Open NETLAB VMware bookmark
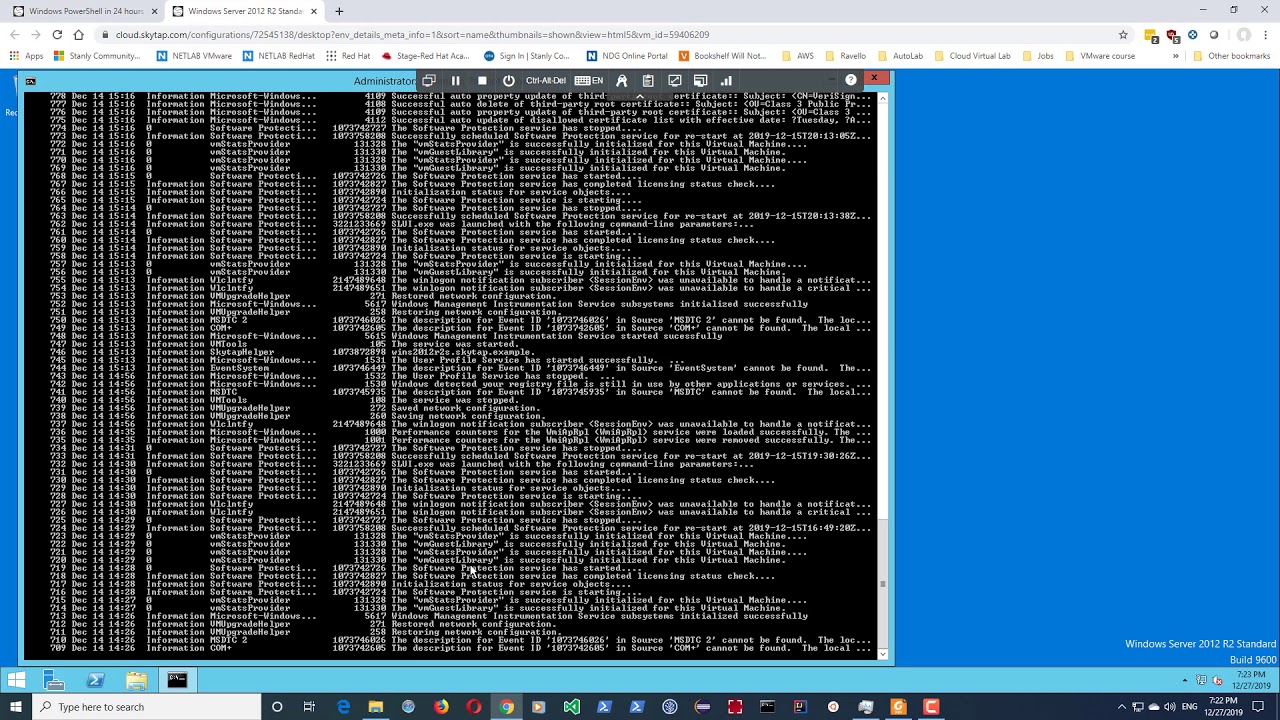This screenshot has width=1280, height=720. pos(194,56)
